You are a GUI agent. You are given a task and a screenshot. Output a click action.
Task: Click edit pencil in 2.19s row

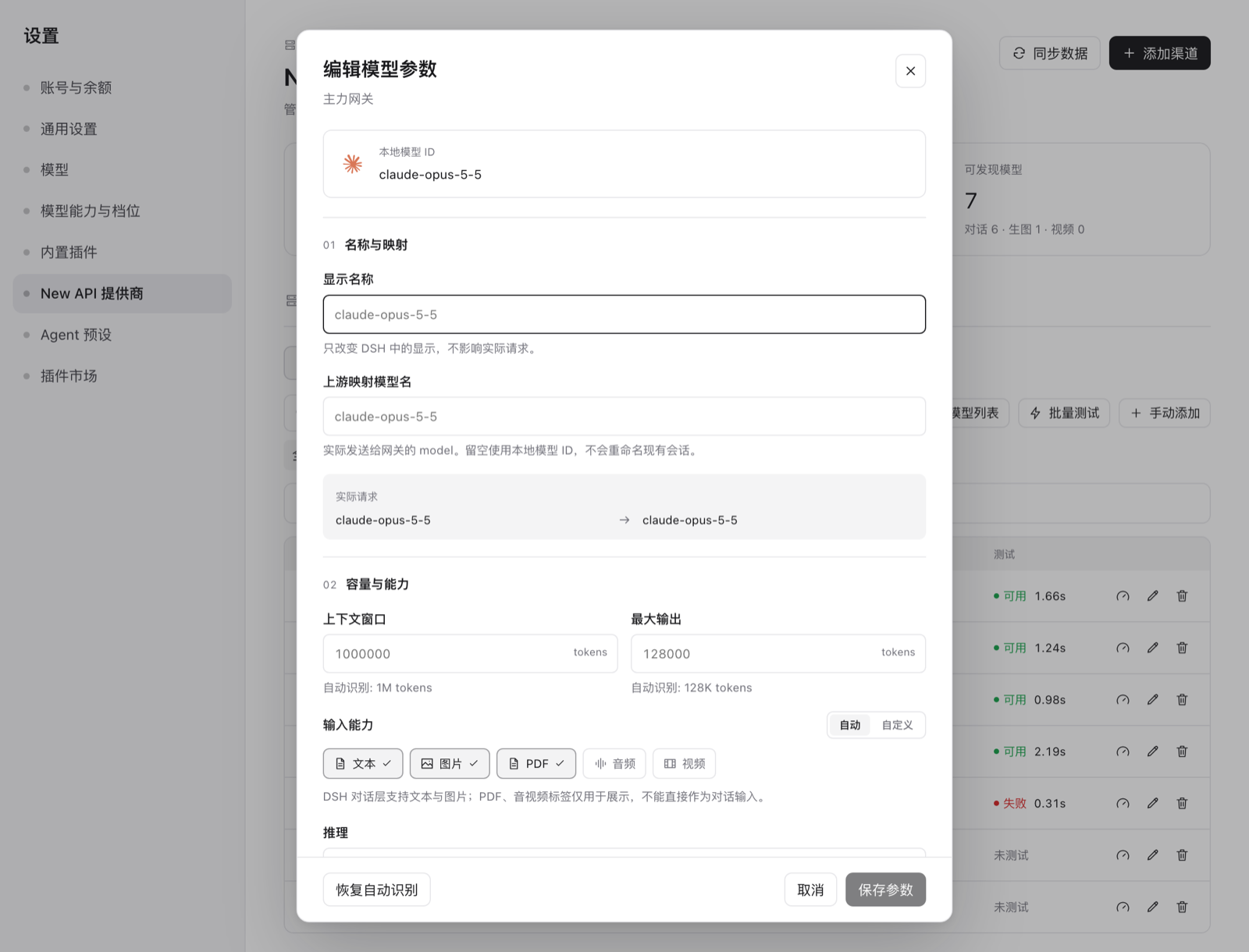click(1152, 751)
